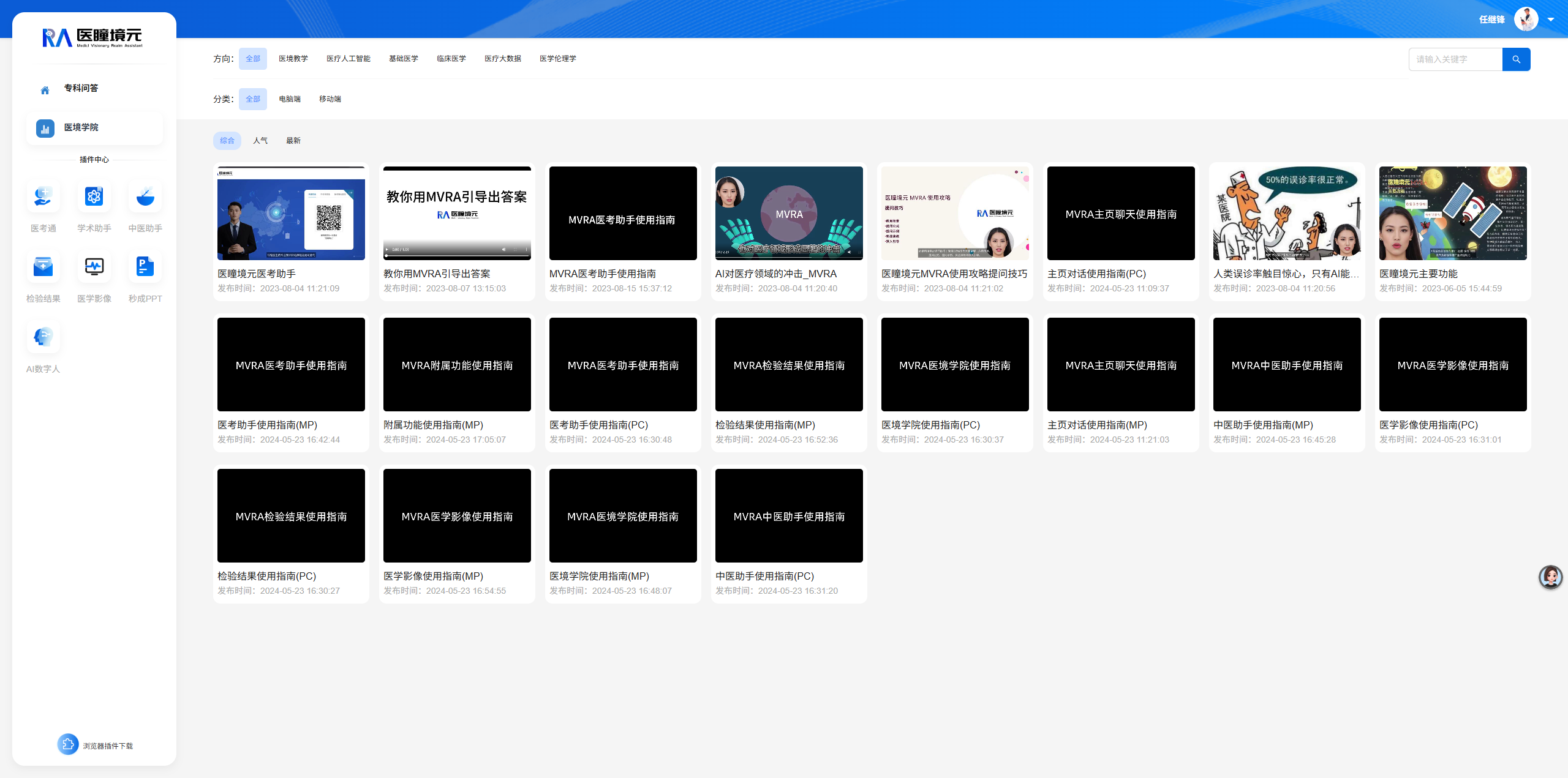The height and width of the screenshot is (778, 1568).
Task: Click the home icon beside 专科问答
Action: click(x=45, y=90)
